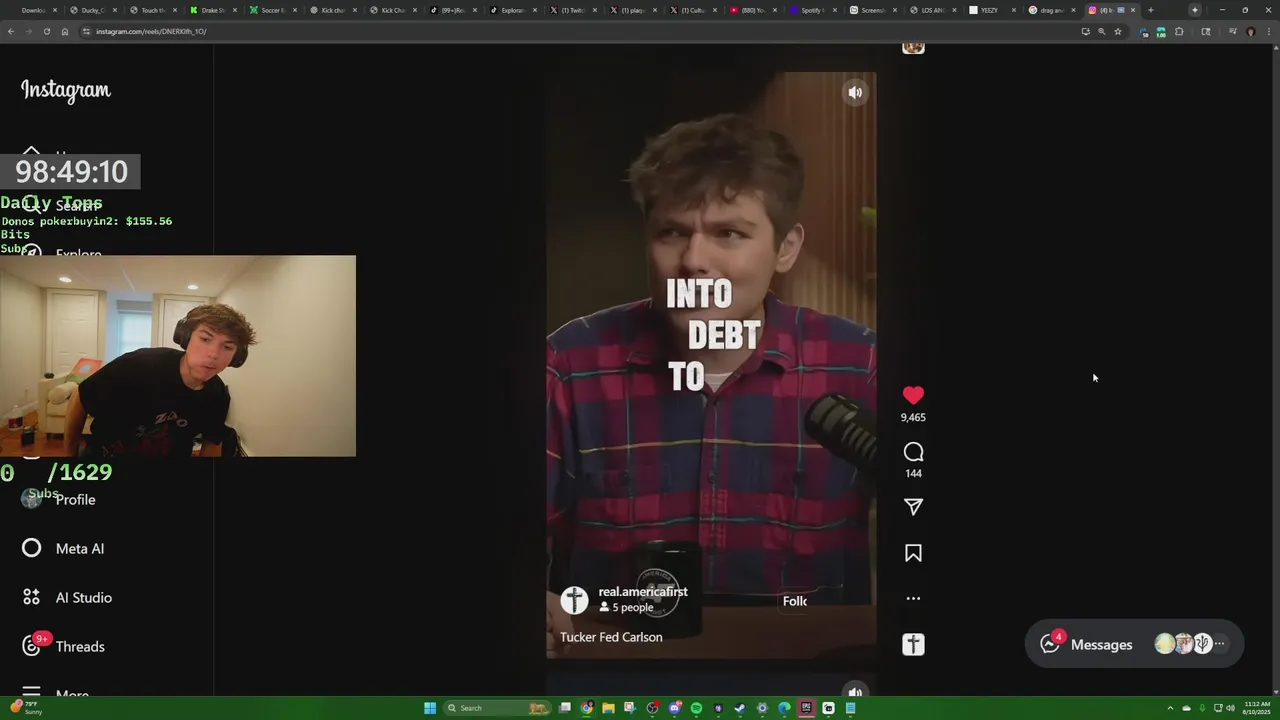Mute the reel audio speaker icon

pos(855,92)
